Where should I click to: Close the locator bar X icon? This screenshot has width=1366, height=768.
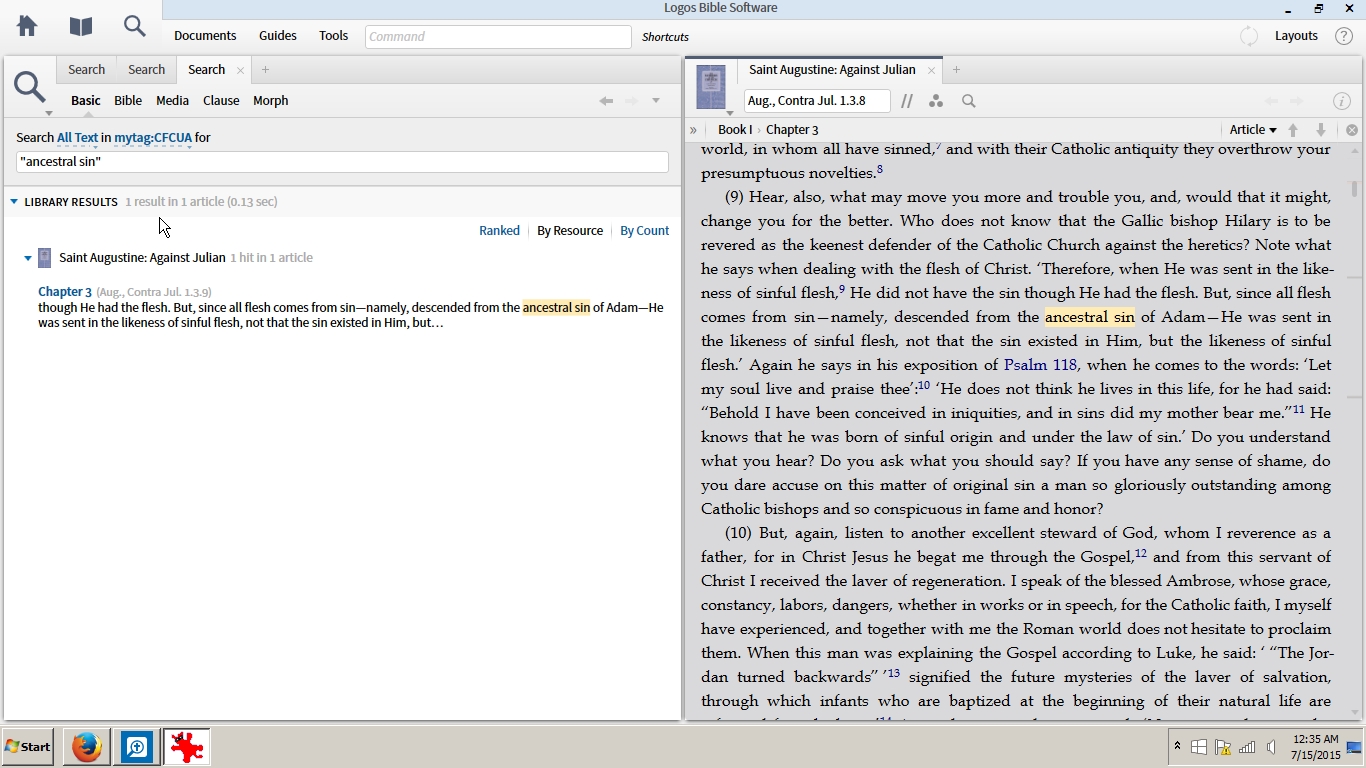point(1352,130)
